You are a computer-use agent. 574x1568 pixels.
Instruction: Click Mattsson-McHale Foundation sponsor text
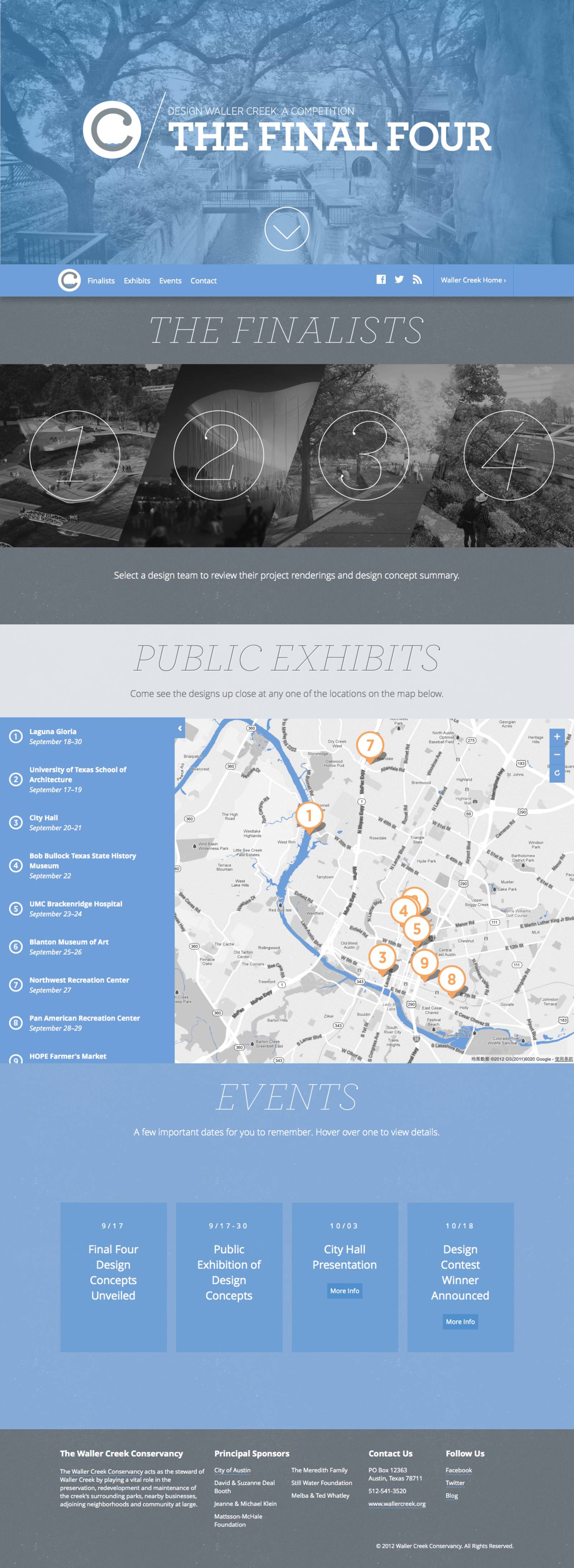238,1521
